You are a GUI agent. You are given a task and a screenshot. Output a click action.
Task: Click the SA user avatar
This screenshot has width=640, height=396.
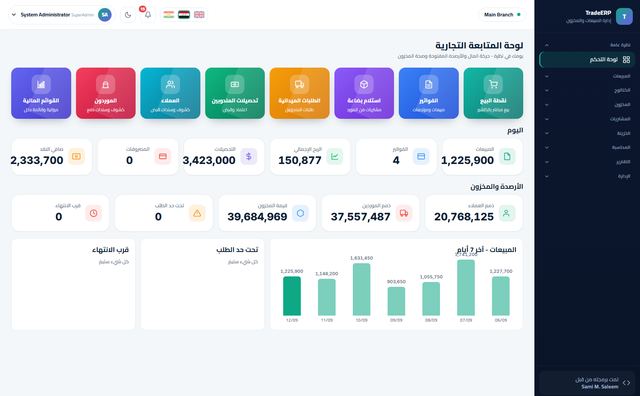click(x=105, y=15)
